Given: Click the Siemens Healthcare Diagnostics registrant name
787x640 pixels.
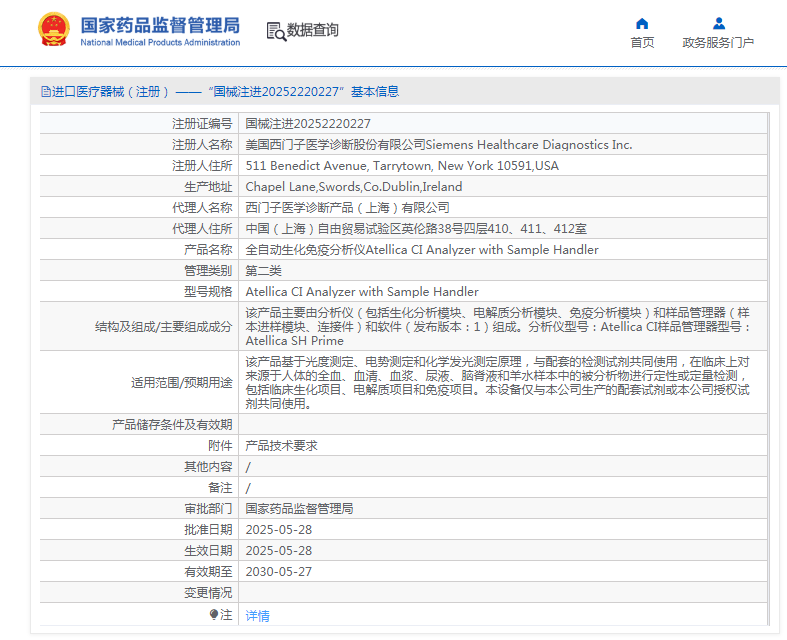Looking at the screenshot, I should pyautogui.click(x=439, y=145).
